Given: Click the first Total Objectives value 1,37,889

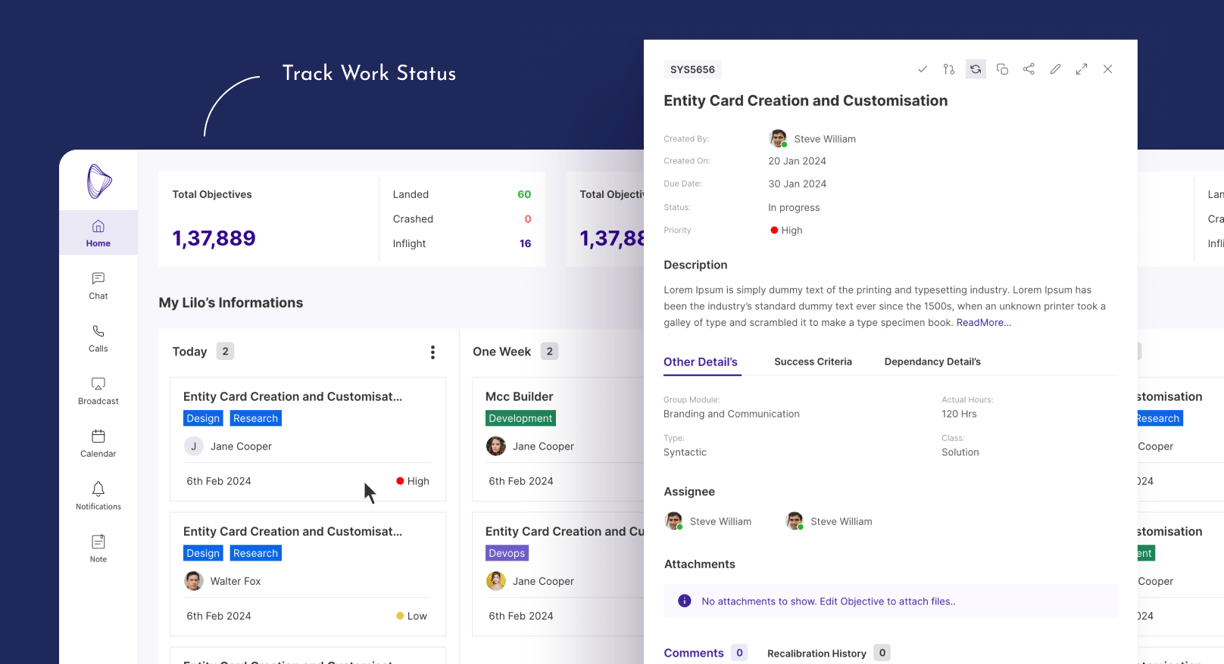Looking at the screenshot, I should tap(214, 238).
